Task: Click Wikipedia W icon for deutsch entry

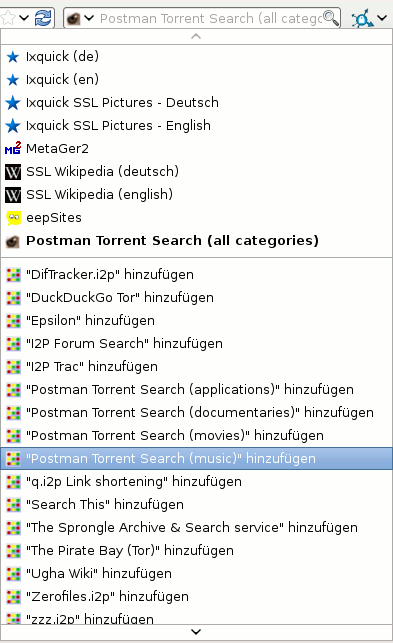Action: (13, 172)
